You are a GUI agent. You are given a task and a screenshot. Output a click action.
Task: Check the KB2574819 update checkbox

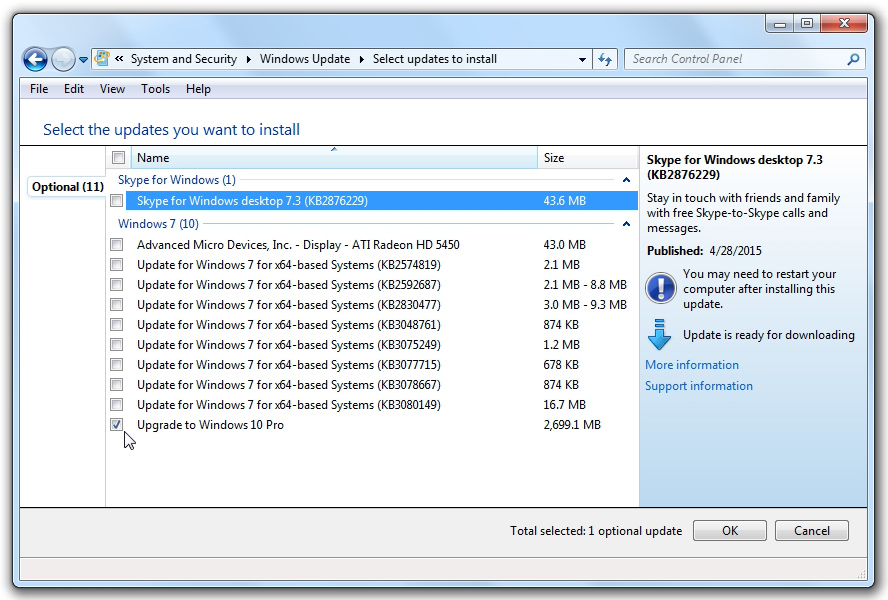pos(117,265)
